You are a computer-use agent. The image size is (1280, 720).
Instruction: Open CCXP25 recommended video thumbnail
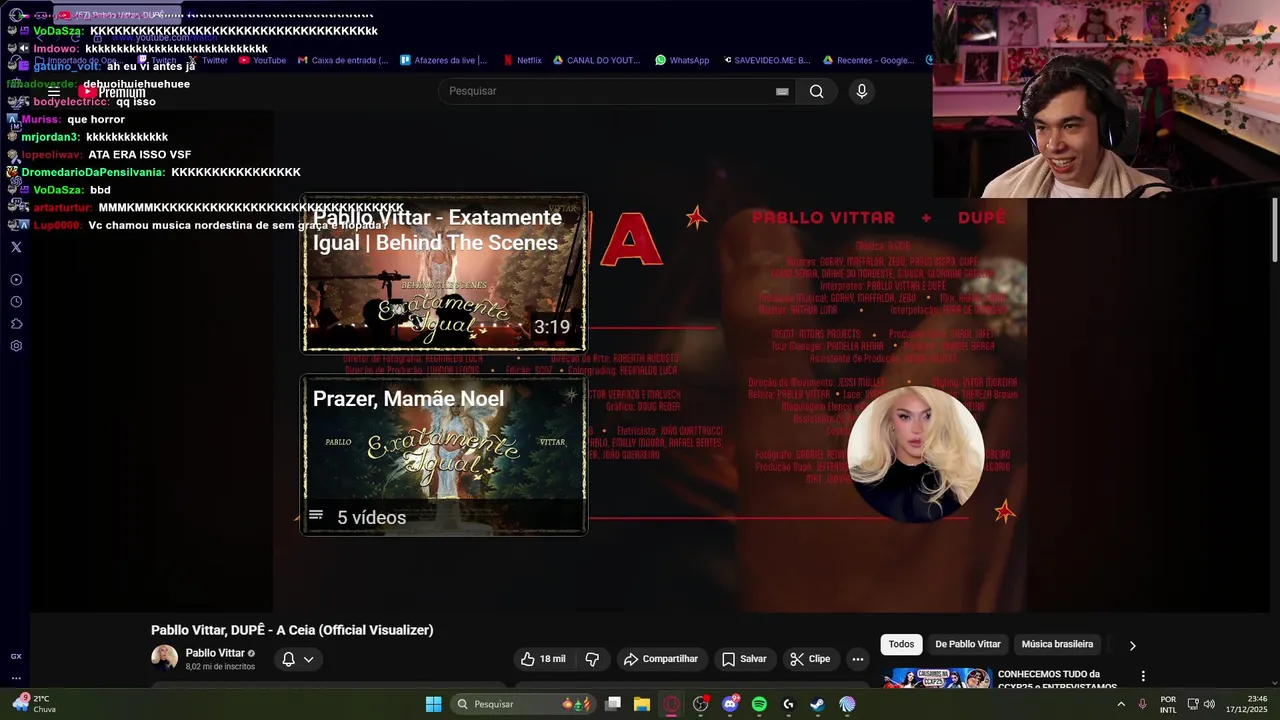point(937,678)
